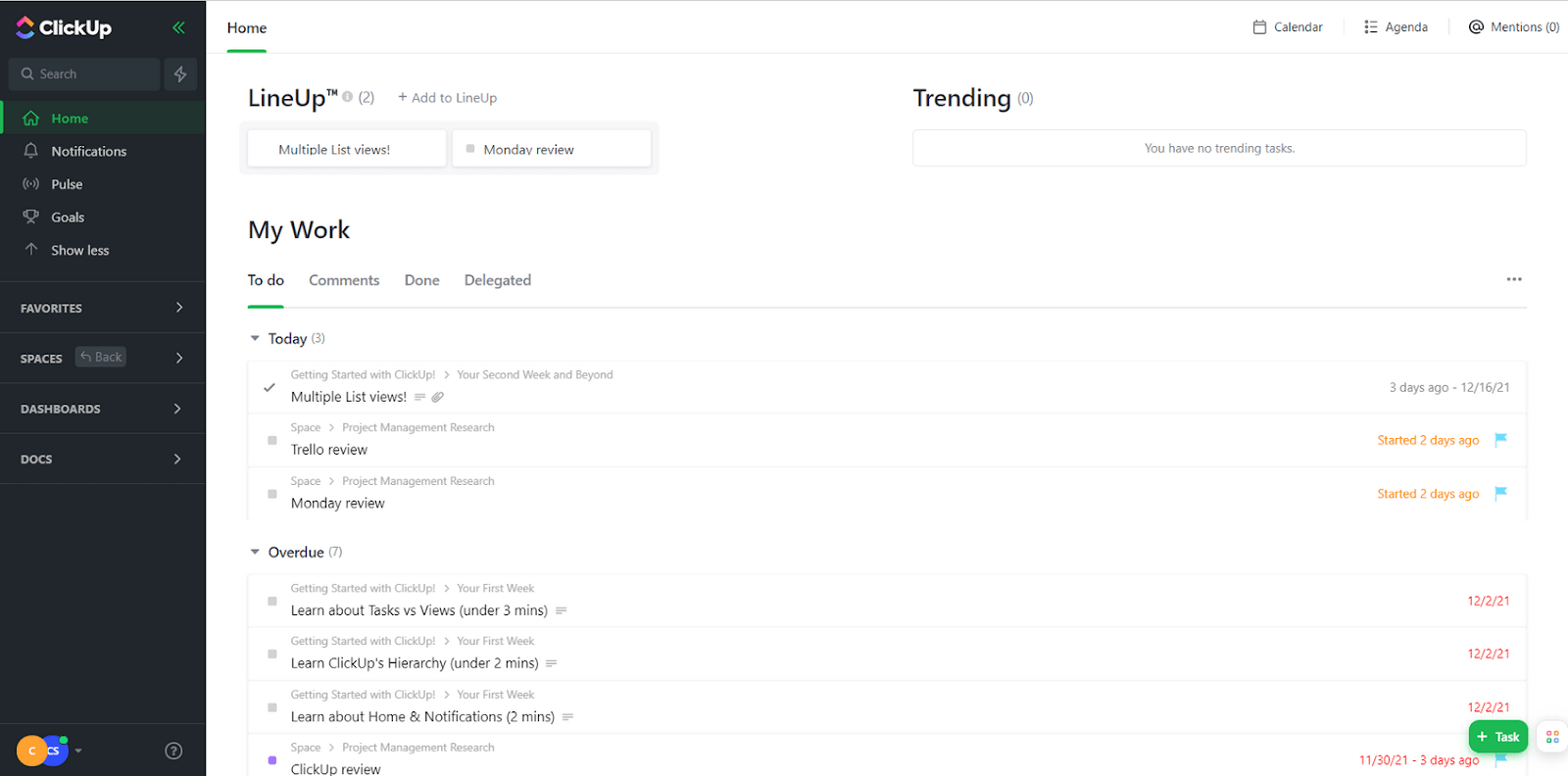
Task: Click LineUp info icon
Action: click(347, 97)
